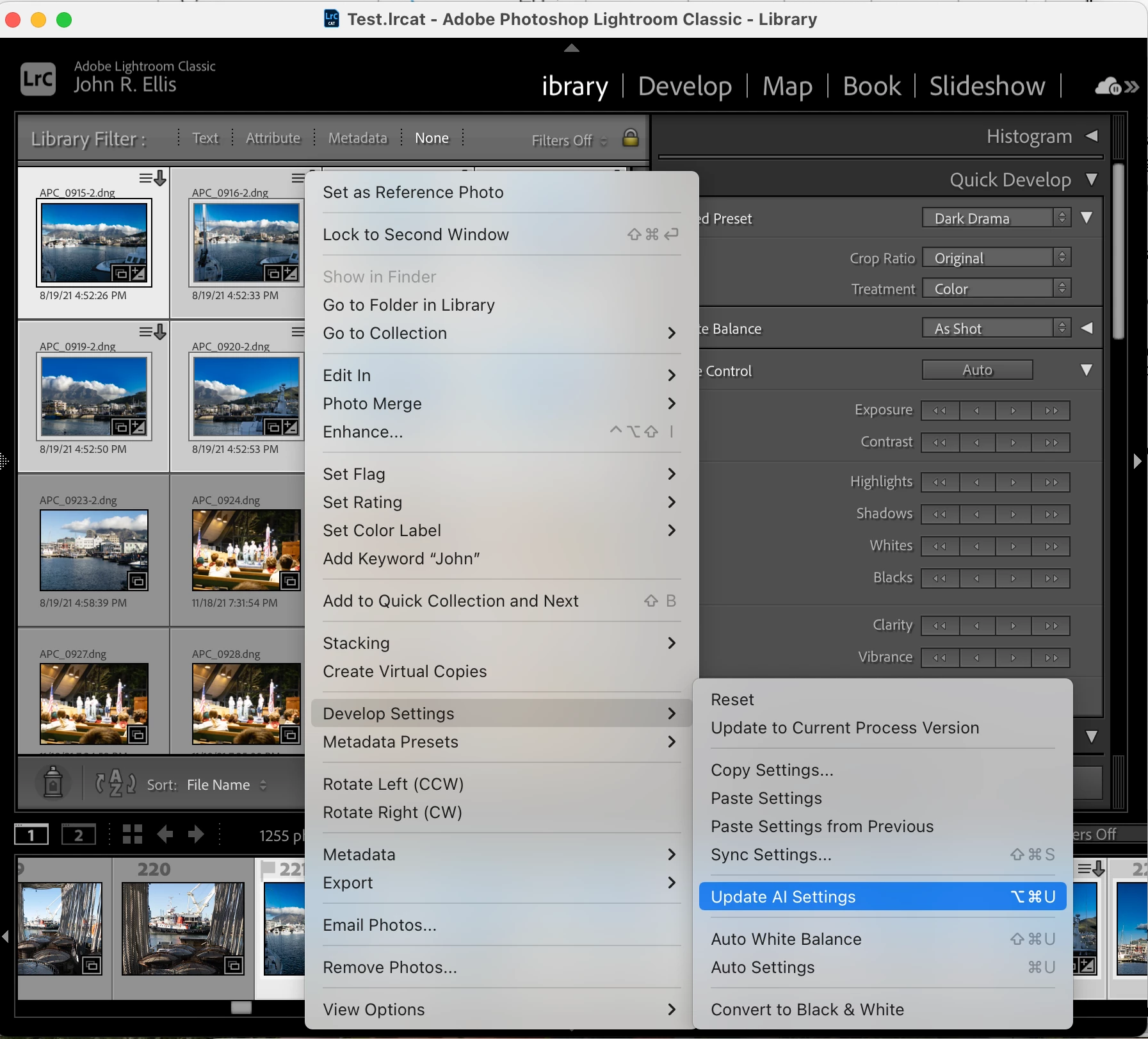Increase Exposure by a full stop
Viewport: 1148px width, 1039px height.
pyautogui.click(x=1051, y=411)
